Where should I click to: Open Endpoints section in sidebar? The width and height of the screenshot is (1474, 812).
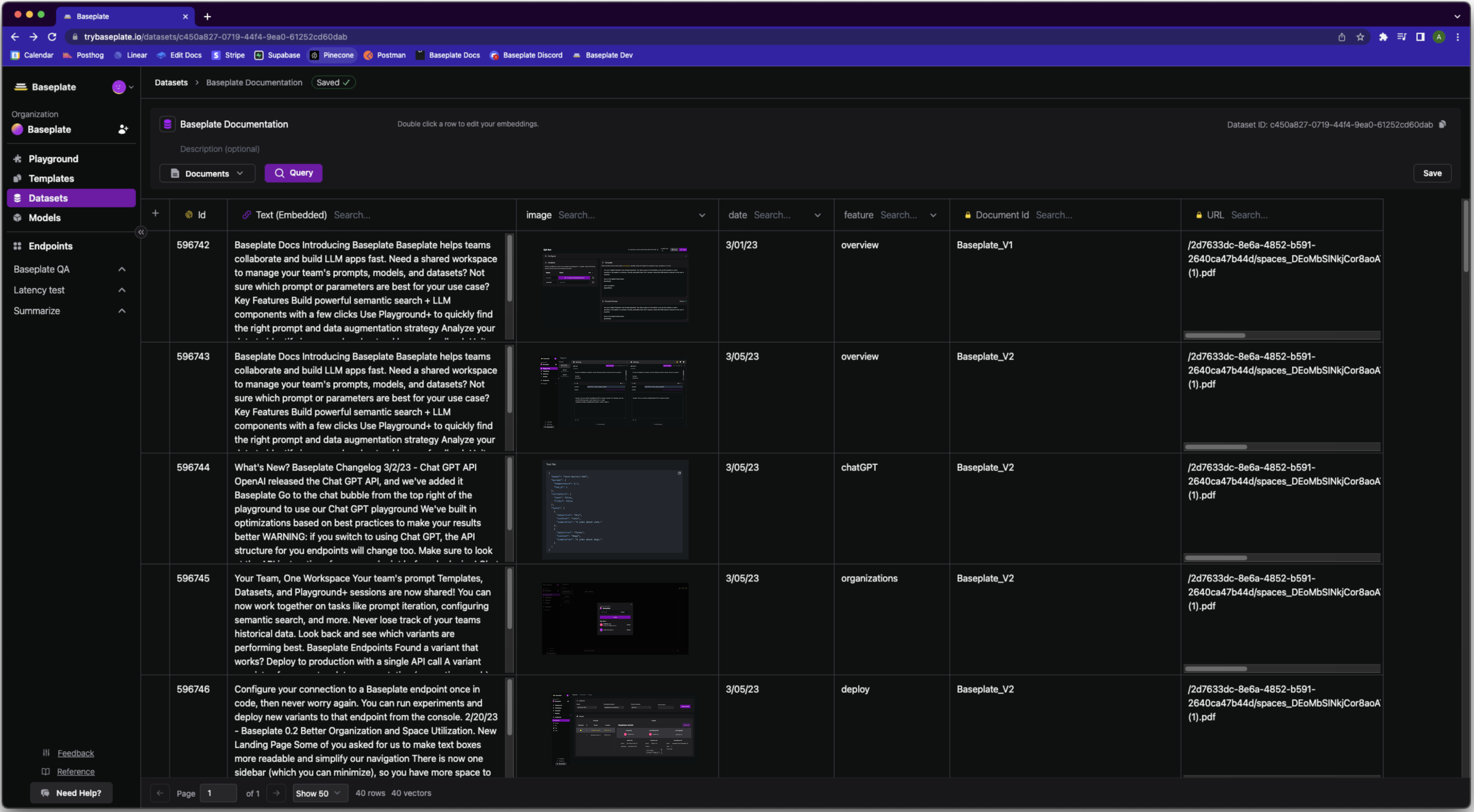pyautogui.click(x=50, y=246)
